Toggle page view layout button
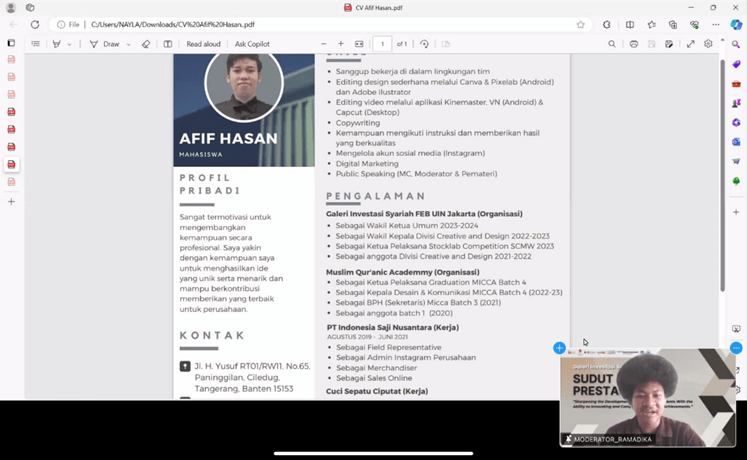The width and height of the screenshot is (747, 460). (x=168, y=44)
